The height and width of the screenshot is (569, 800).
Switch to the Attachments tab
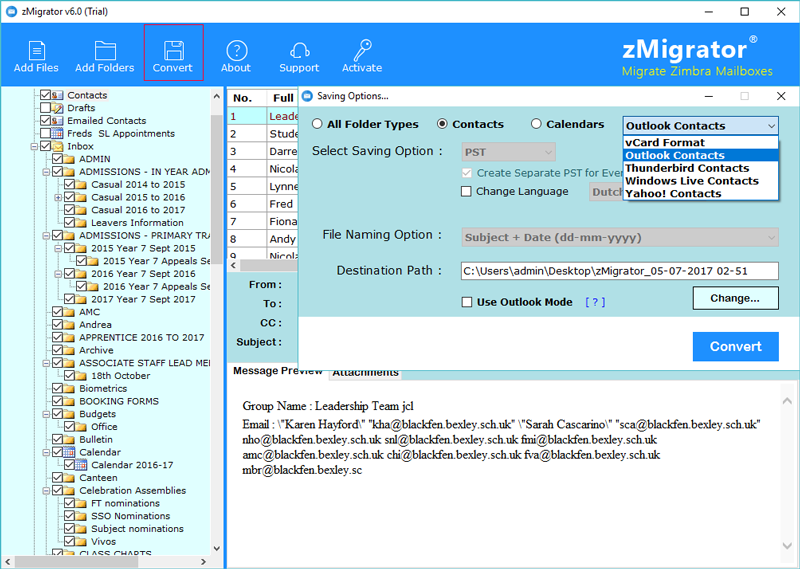(365, 373)
